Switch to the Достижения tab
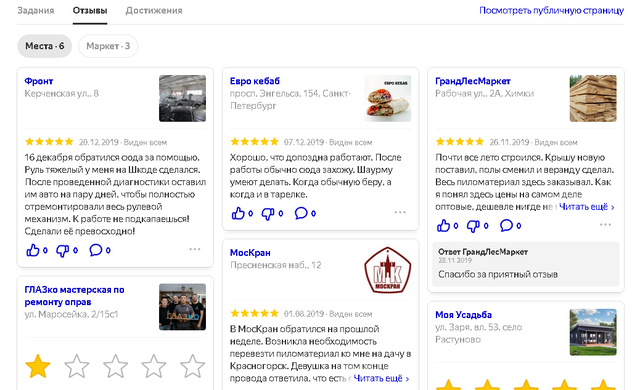The image size is (640, 390). pyautogui.click(x=154, y=11)
